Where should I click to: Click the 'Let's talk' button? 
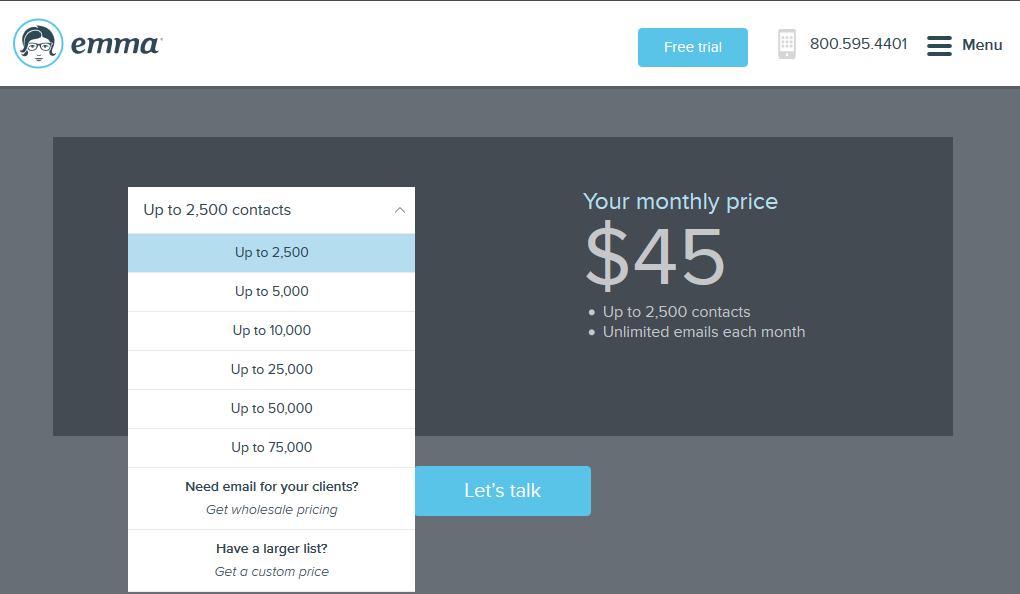[x=502, y=491]
